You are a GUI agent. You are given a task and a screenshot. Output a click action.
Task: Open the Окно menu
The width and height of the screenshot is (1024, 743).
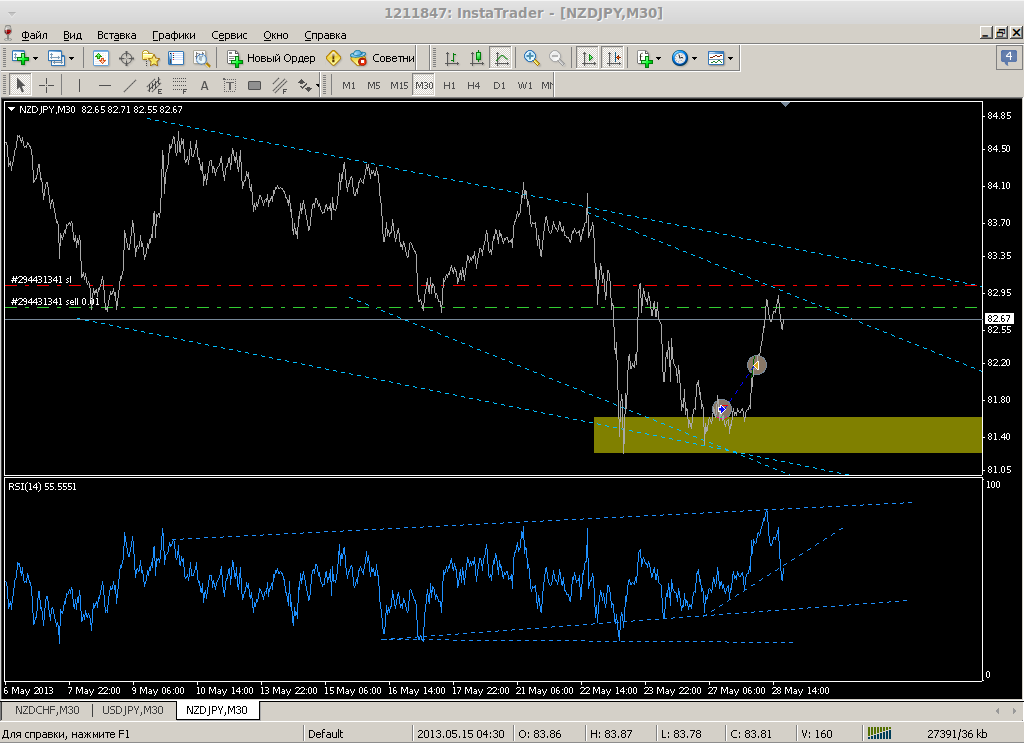[276, 35]
